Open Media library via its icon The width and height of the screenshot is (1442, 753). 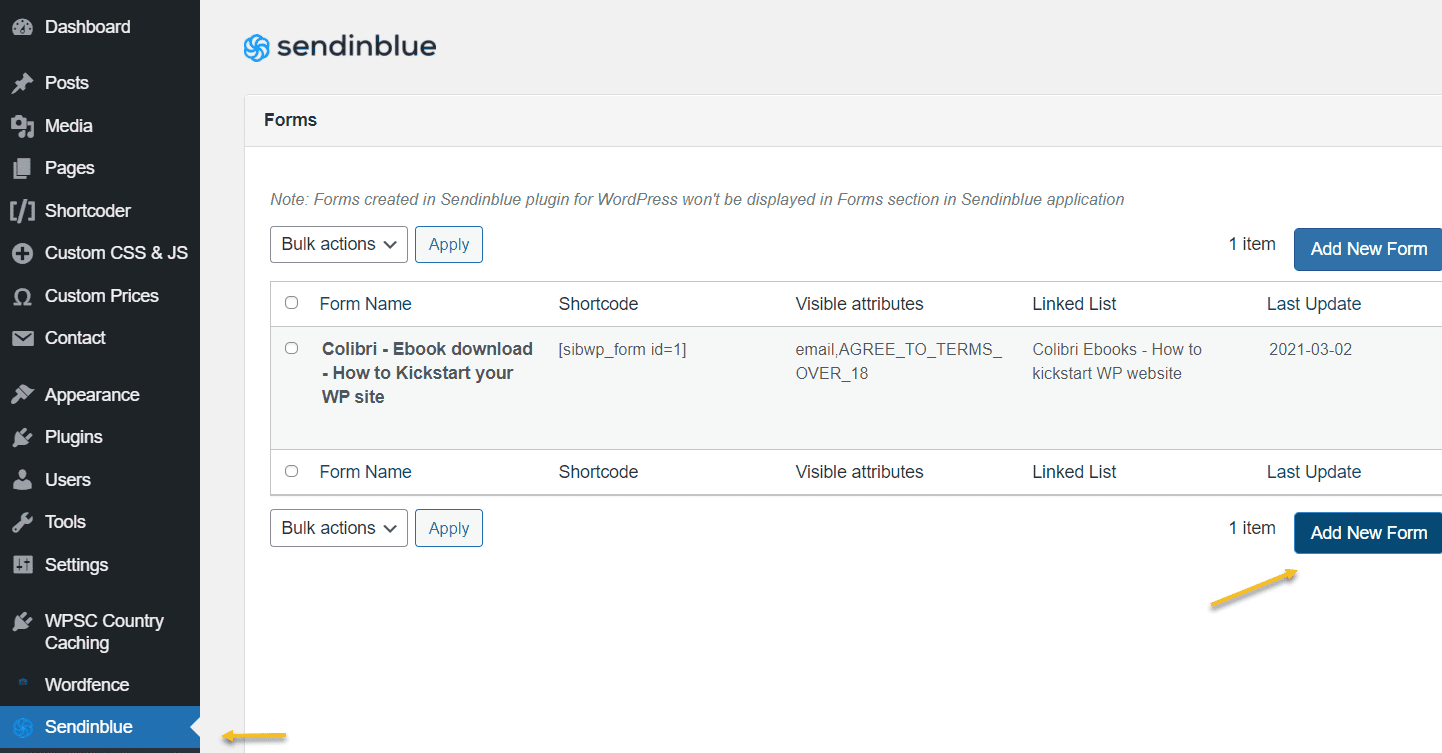pyautogui.click(x=22, y=125)
